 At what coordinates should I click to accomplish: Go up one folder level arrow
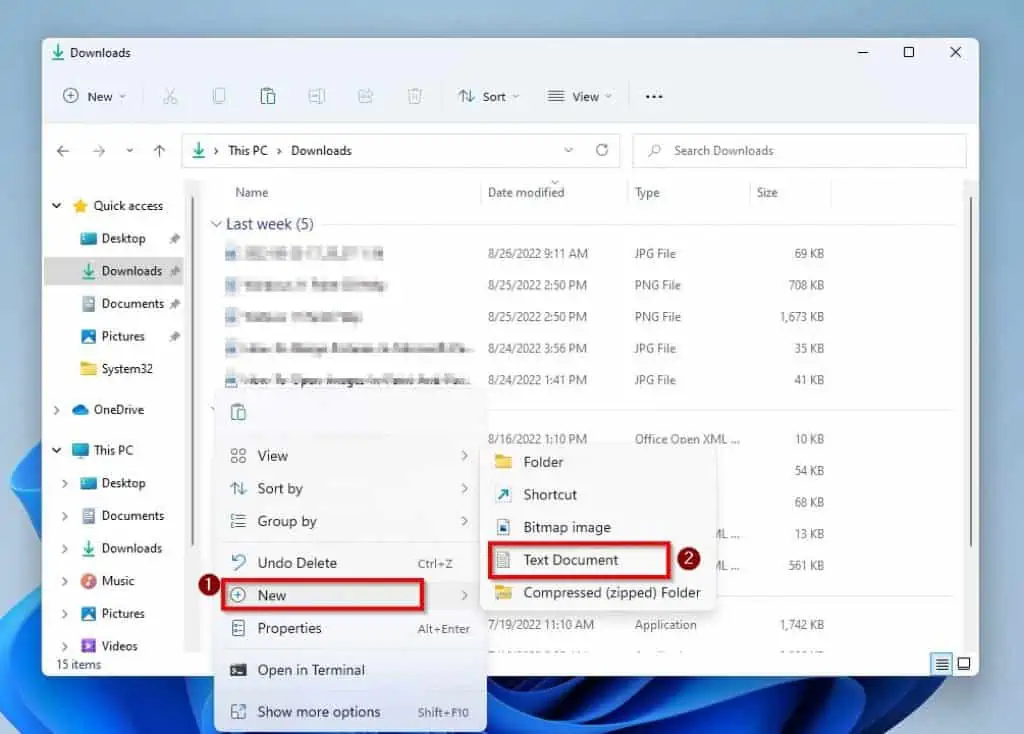159,151
